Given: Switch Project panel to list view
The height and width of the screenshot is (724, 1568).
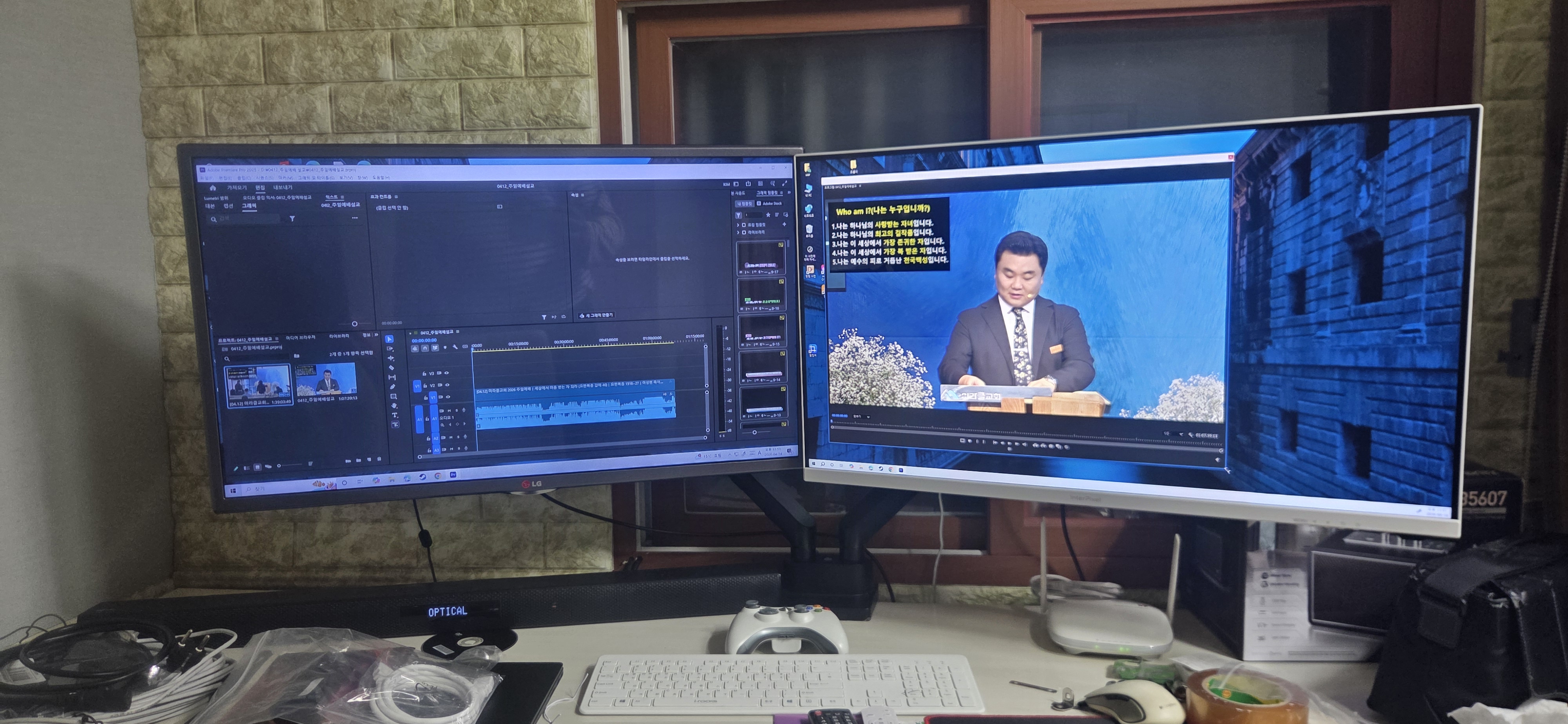Looking at the screenshot, I should coord(247,468).
